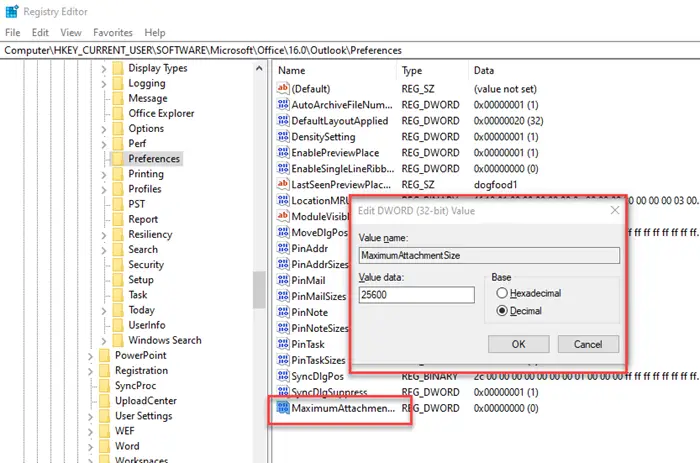Close the Edit DWORD dialog with X

[x=615, y=210]
